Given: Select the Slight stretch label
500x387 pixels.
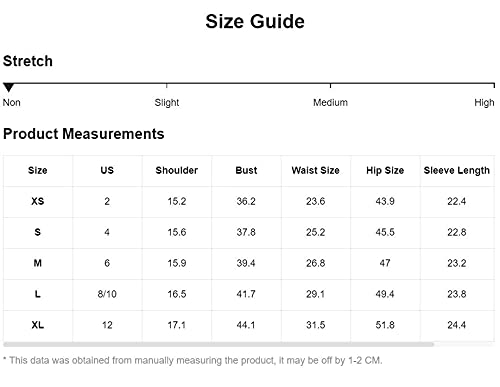Looking at the screenshot, I should (167, 102).
